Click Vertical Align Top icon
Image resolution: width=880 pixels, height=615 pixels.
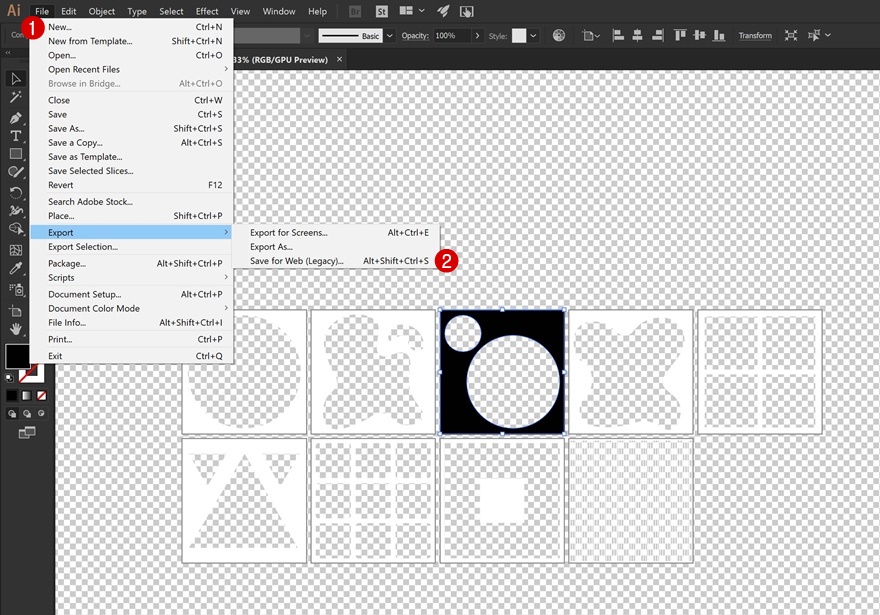tap(680, 35)
